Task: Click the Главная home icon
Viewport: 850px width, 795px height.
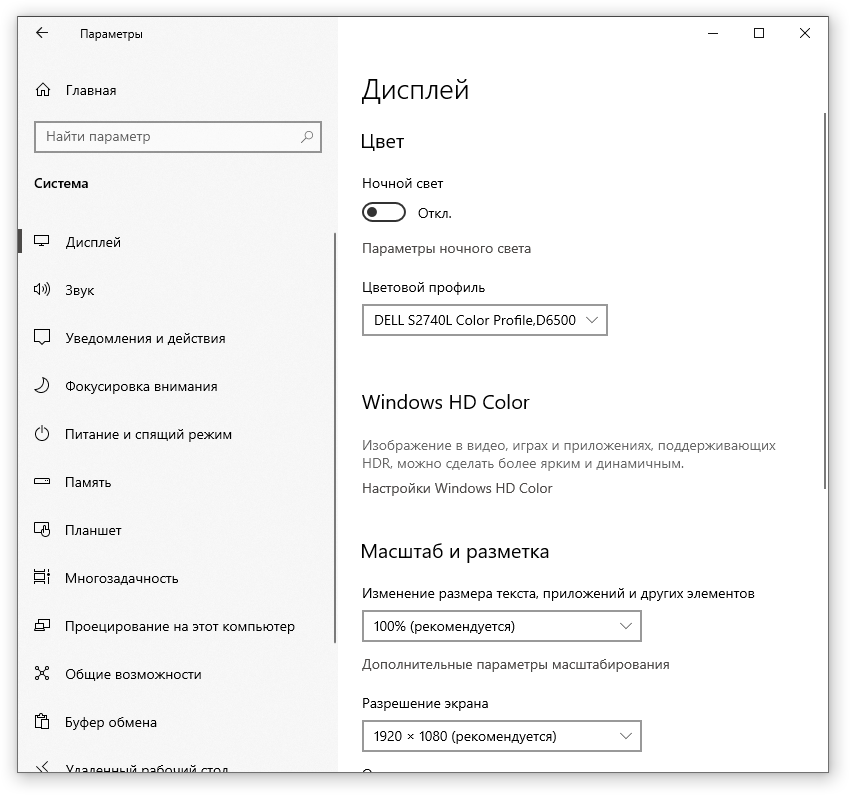Action: tap(42, 90)
